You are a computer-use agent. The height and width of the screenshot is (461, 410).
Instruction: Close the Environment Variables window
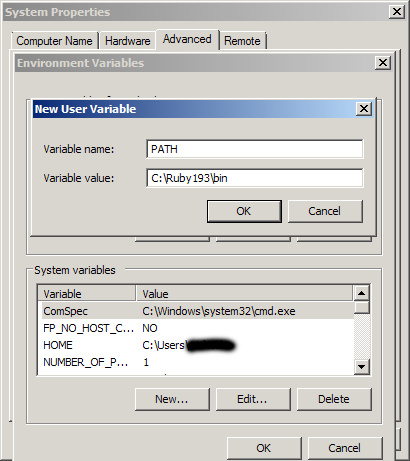[x=383, y=63]
